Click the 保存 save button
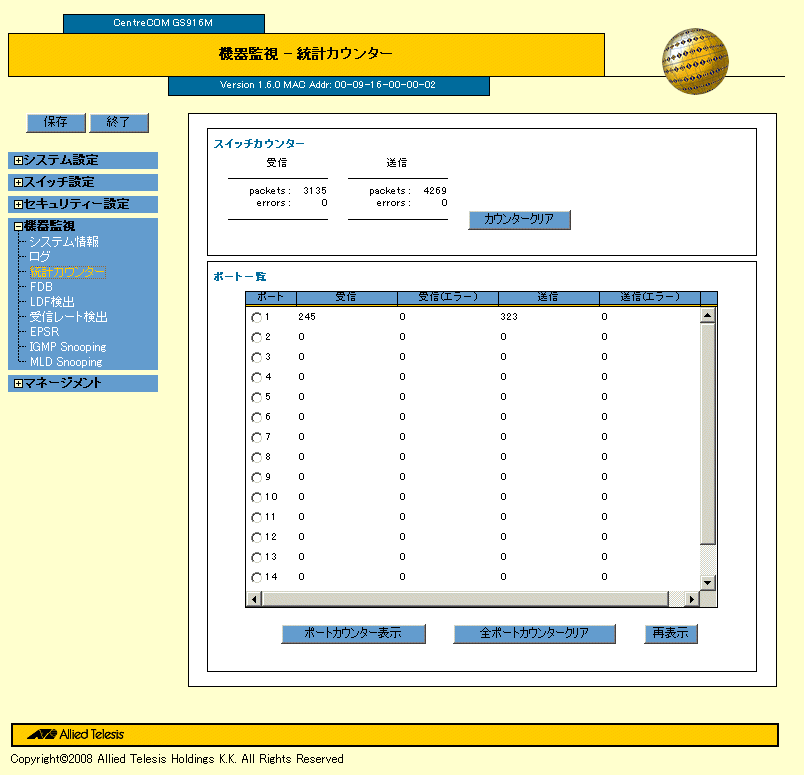 (x=55, y=122)
